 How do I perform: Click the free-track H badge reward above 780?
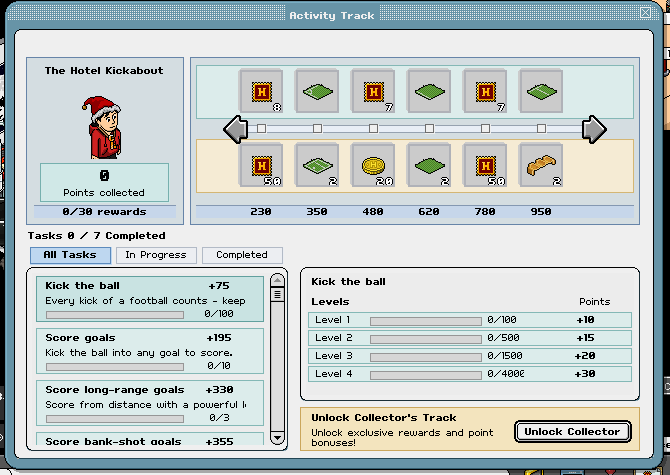point(485,91)
